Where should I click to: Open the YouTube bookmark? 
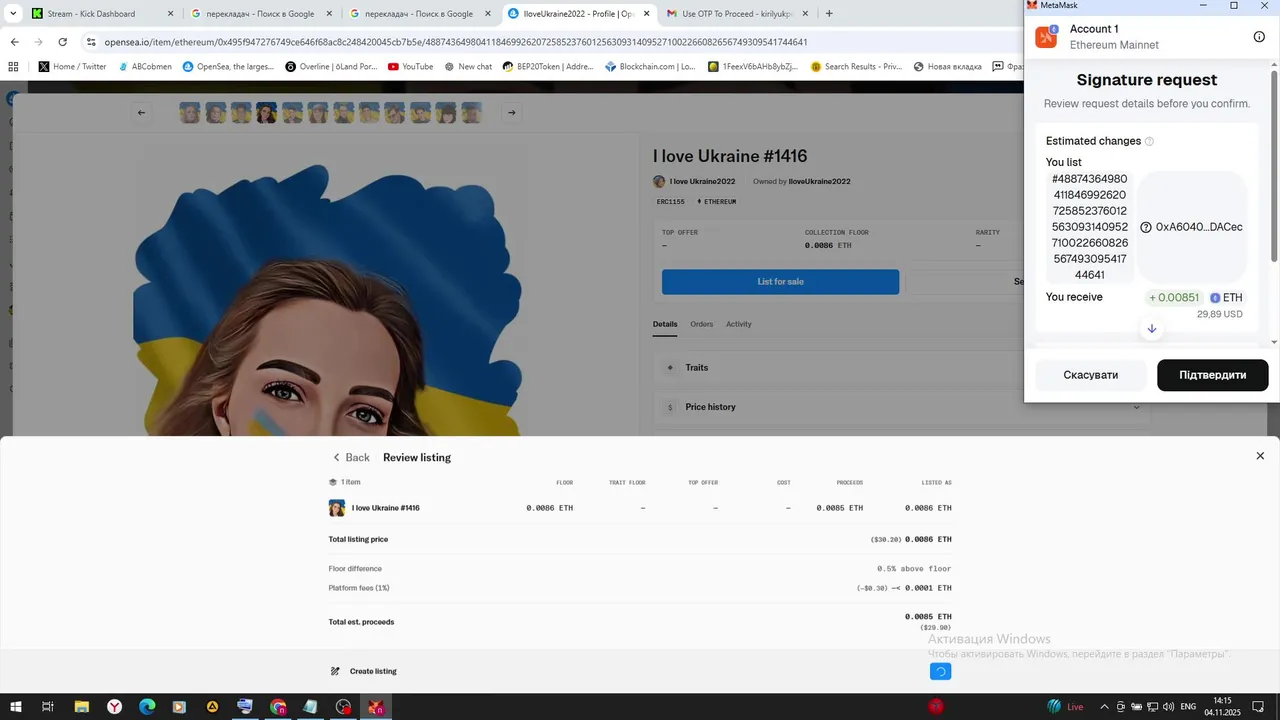(410, 67)
